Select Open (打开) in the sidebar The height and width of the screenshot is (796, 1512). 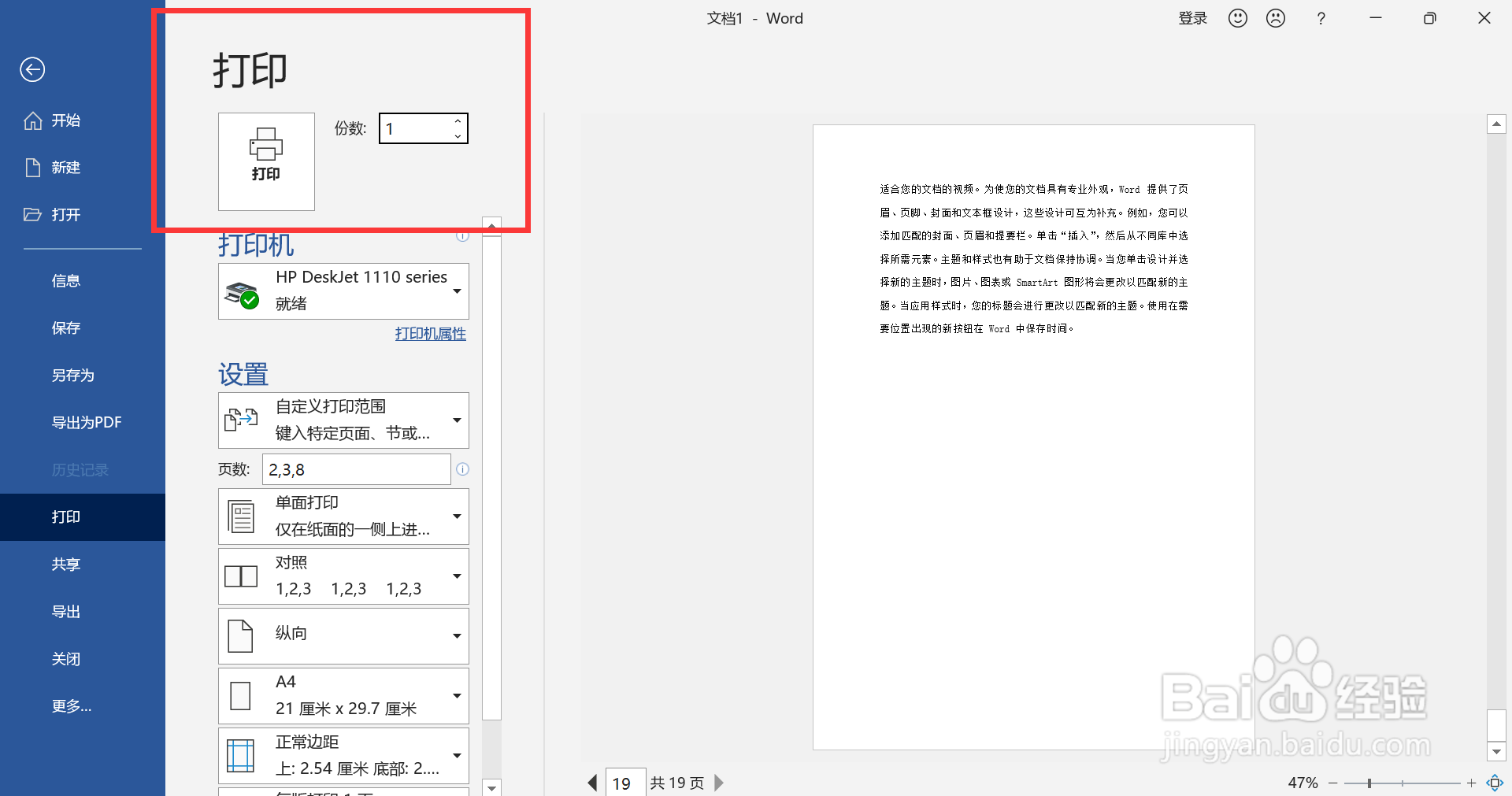click(83, 215)
